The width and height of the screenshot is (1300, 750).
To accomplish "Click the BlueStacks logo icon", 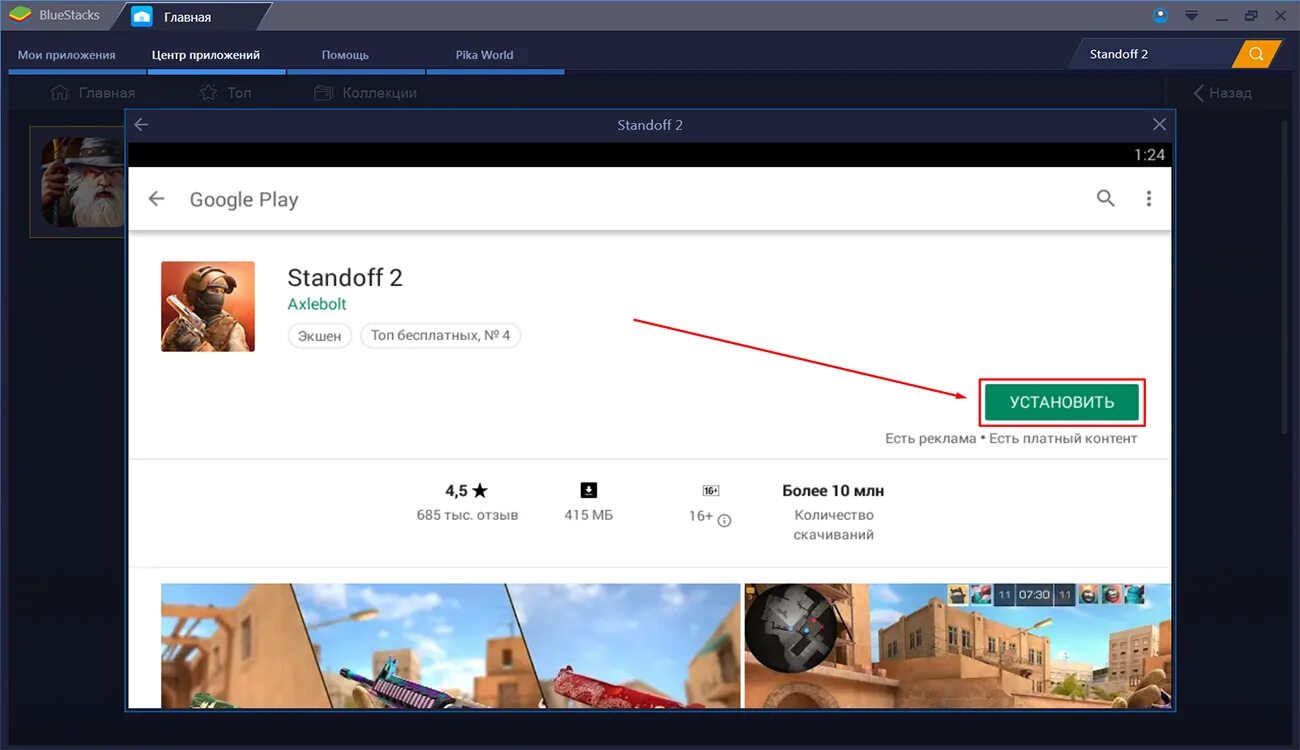I will [20, 15].
